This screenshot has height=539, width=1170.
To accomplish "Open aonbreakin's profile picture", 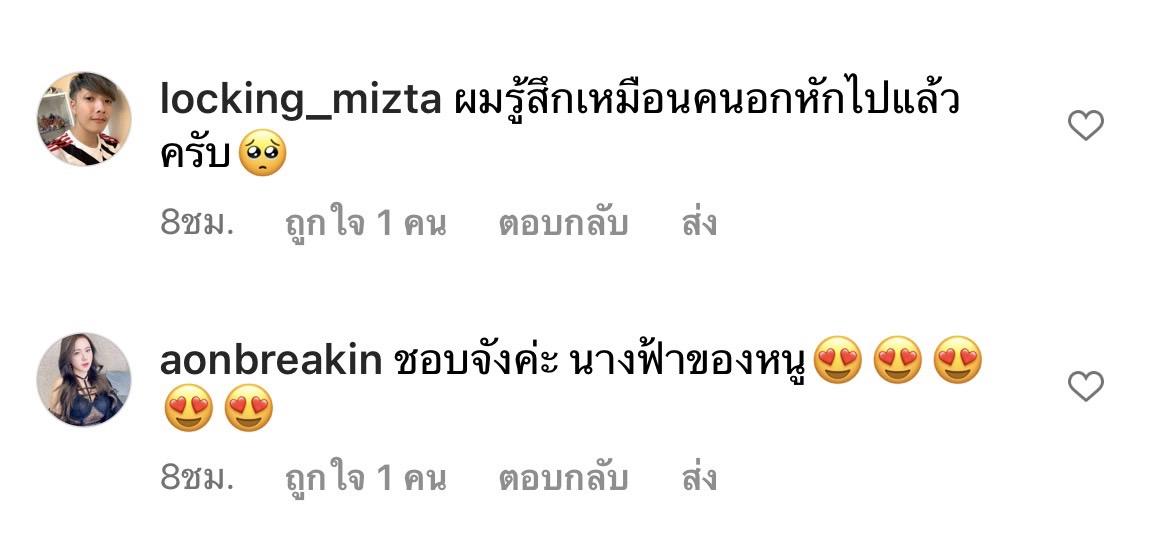I will [x=84, y=379].
